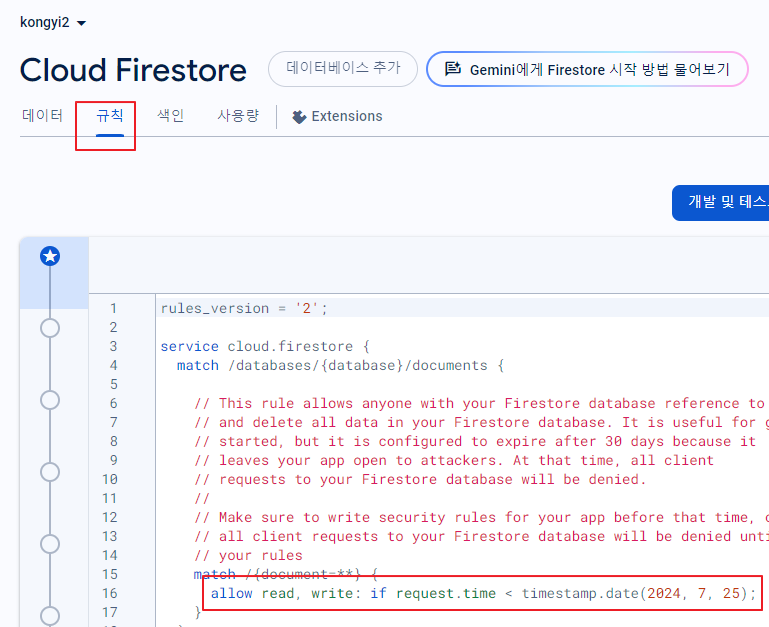Screen dimensions: 769x627
Task: Select the rules history marker beside line 6
Action: pos(50,400)
